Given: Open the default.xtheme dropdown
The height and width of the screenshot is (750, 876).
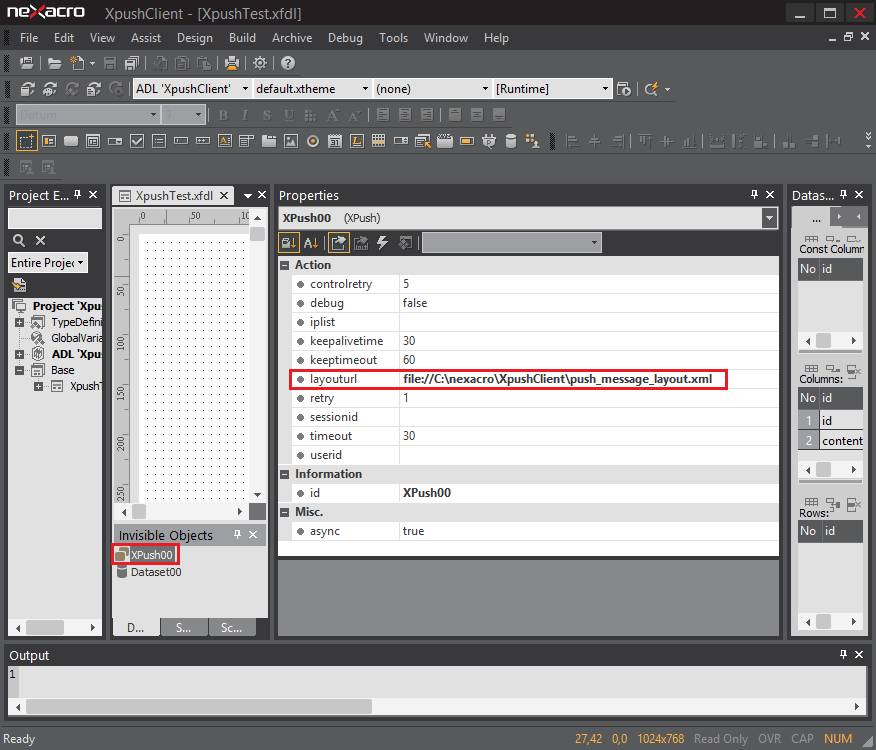Looking at the screenshot, I should pos(365,89).
